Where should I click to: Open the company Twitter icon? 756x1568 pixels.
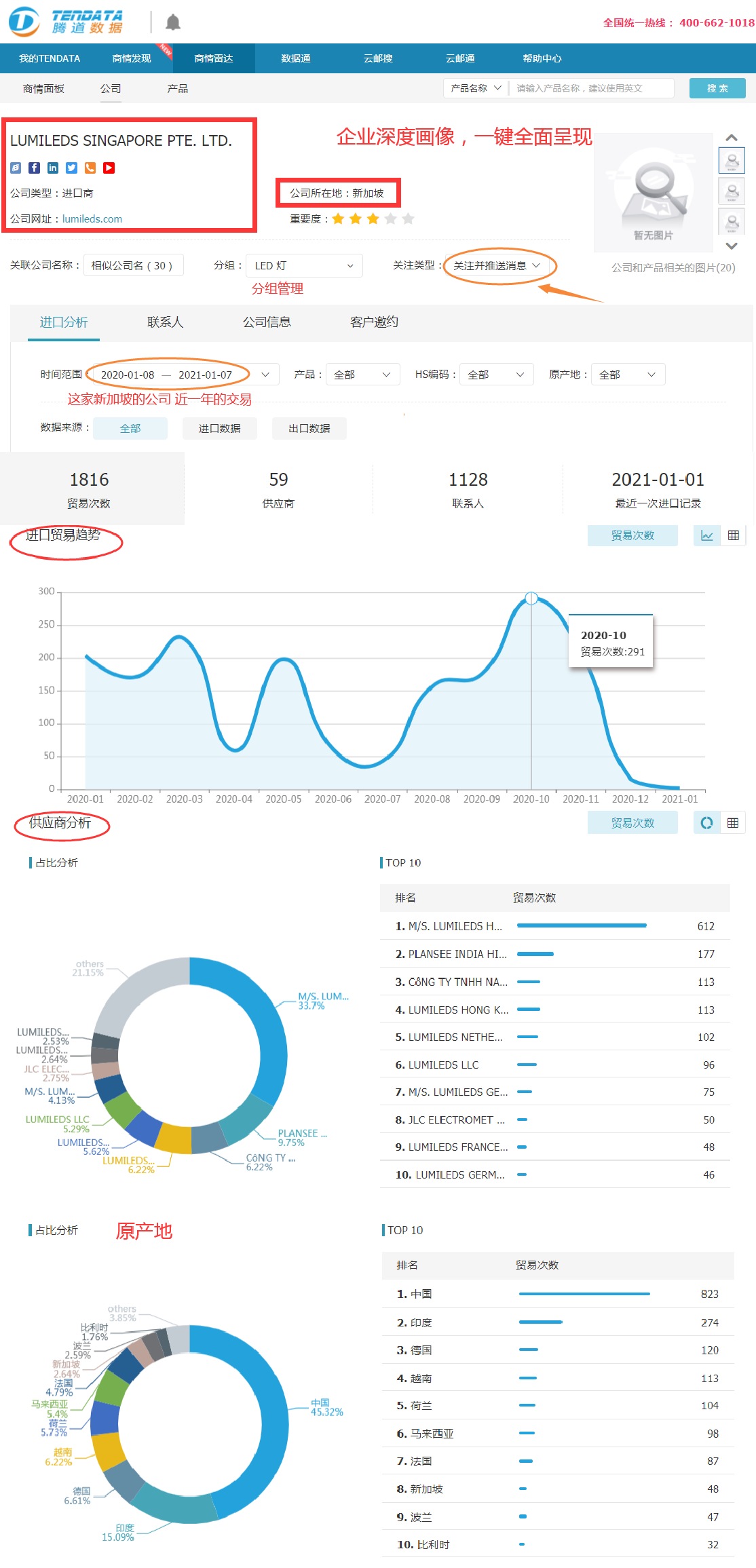coord(71,168)
